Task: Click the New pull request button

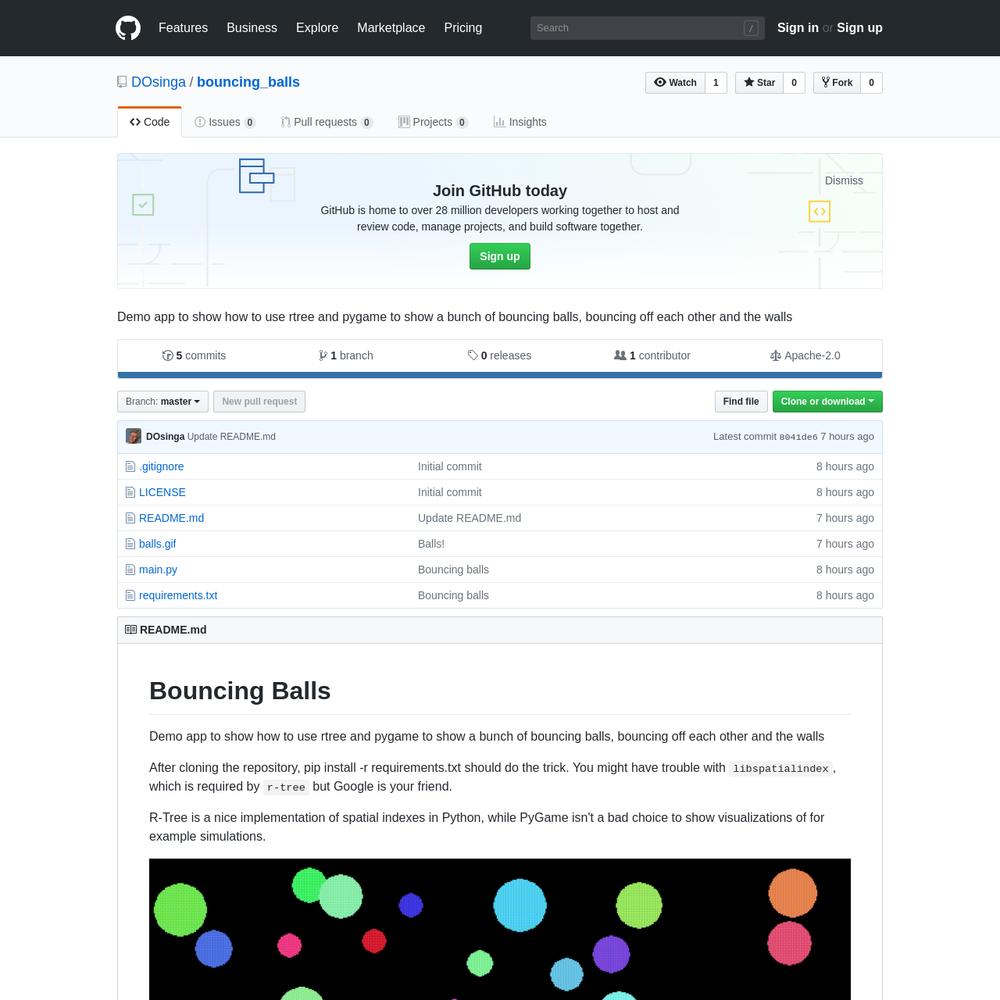Action: point(259,401)
